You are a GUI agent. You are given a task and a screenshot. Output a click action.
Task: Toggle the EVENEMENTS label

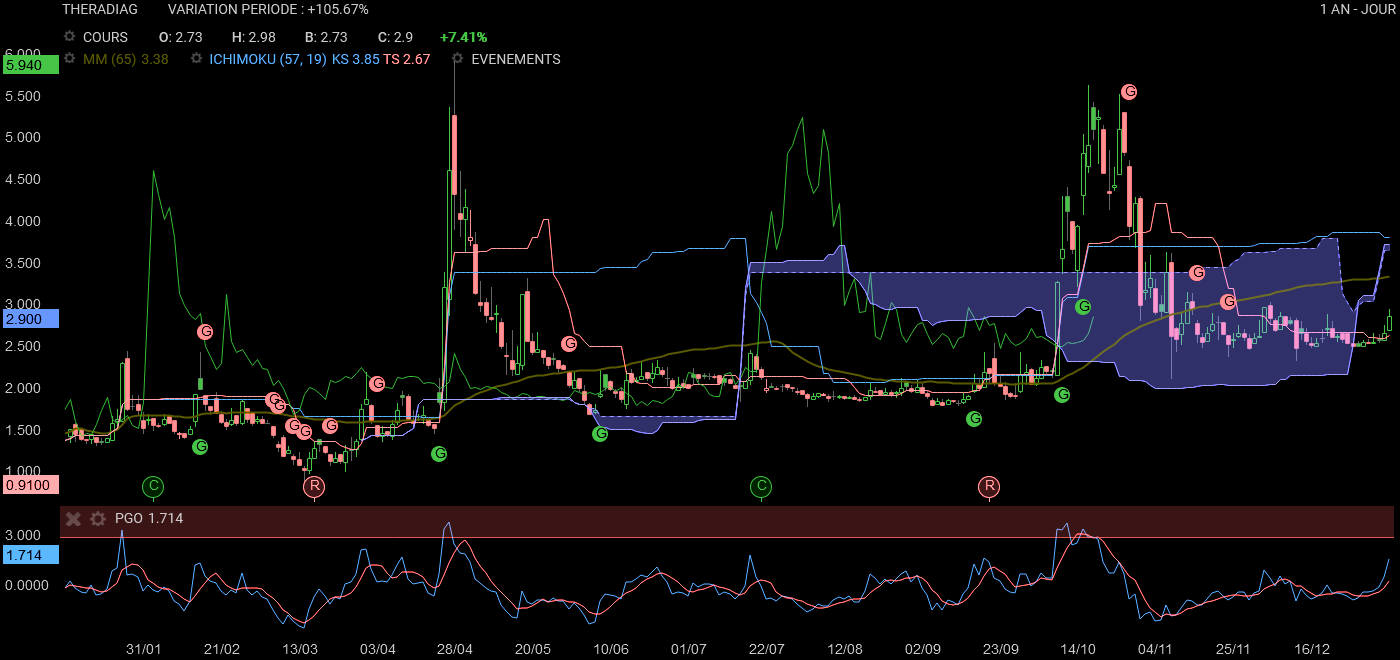pos(515,59)
